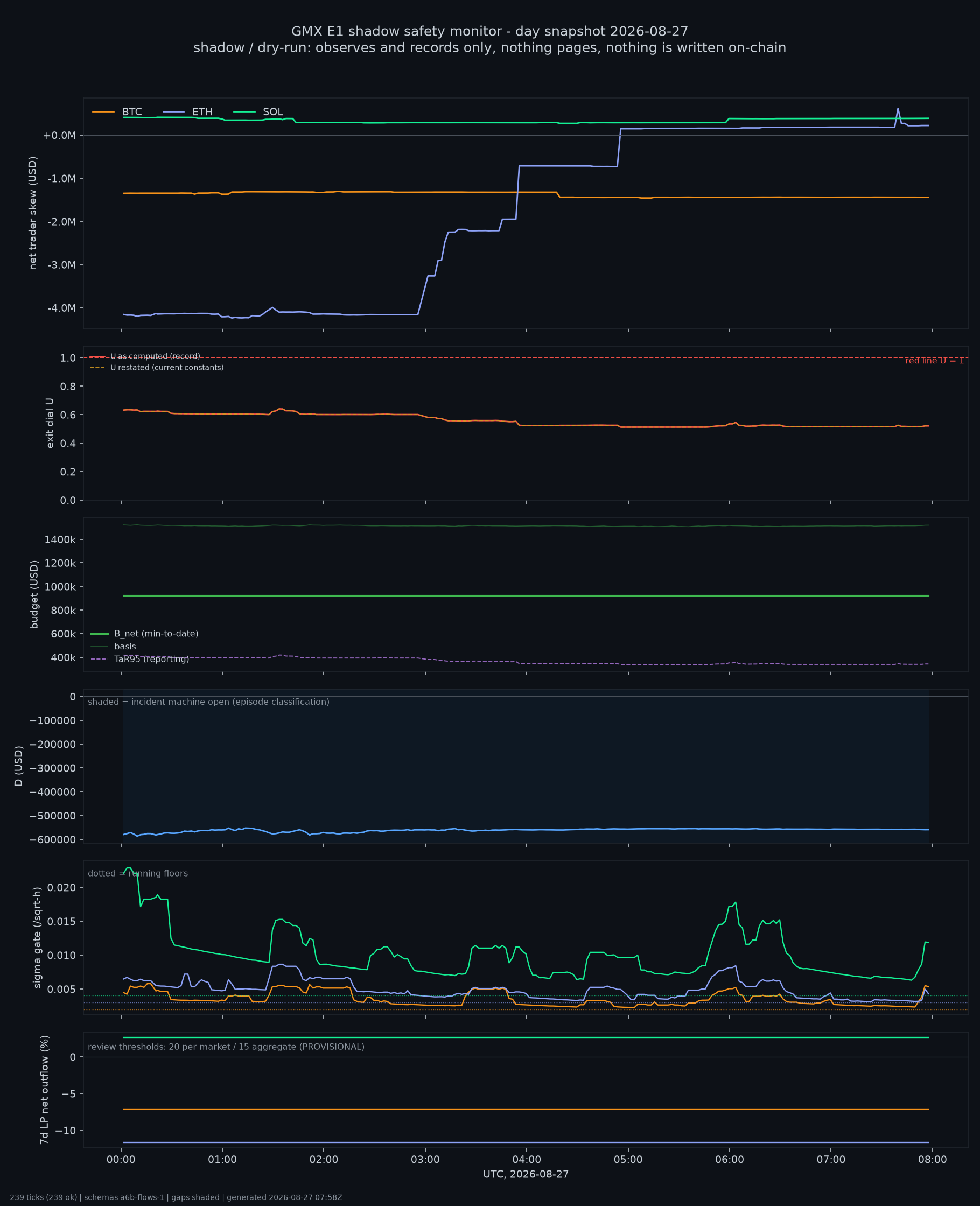Click the 'budget (USD)' axis label
Screen dimensions: 980x1206
point(34,594)
